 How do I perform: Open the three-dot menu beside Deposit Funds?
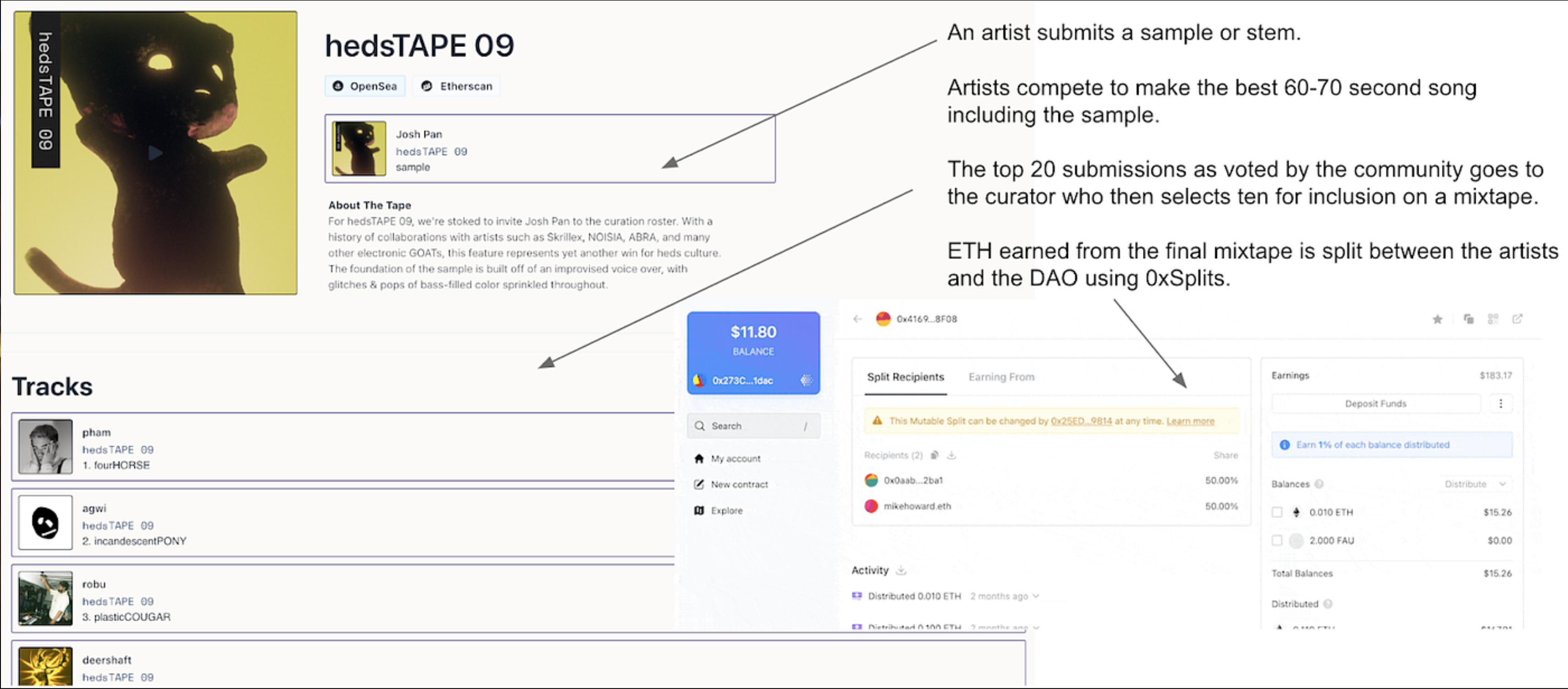tap(1501, 403)
